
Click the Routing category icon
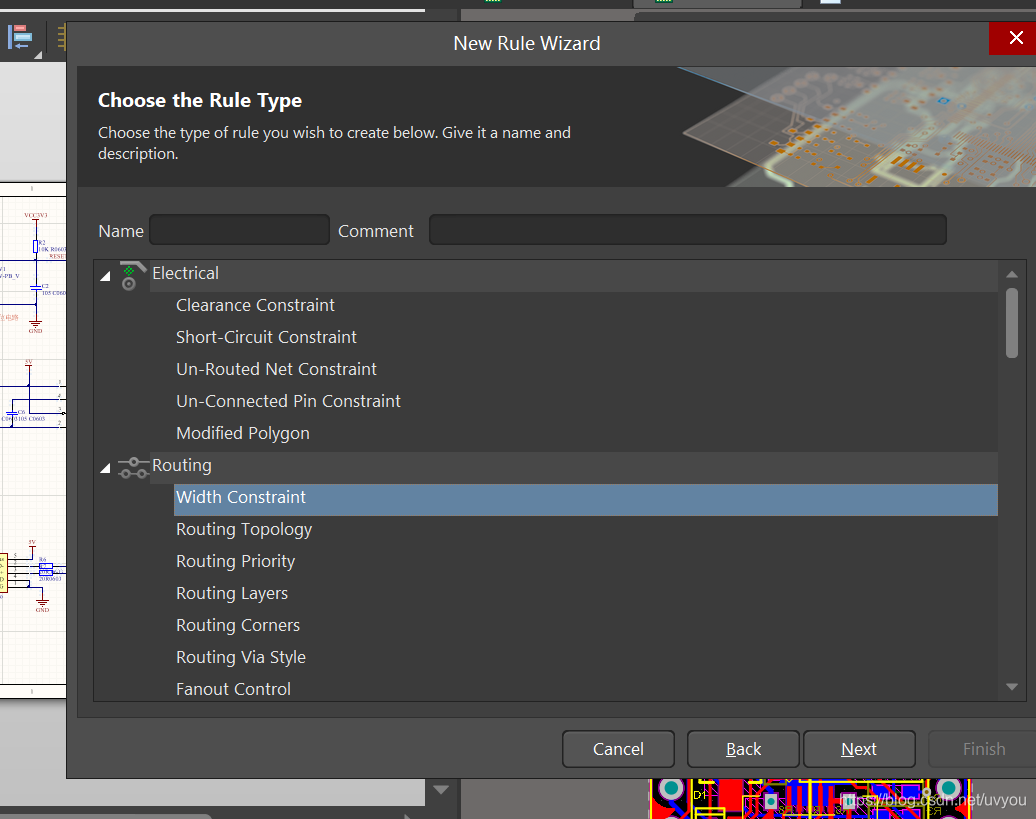(x=132, y=467)
